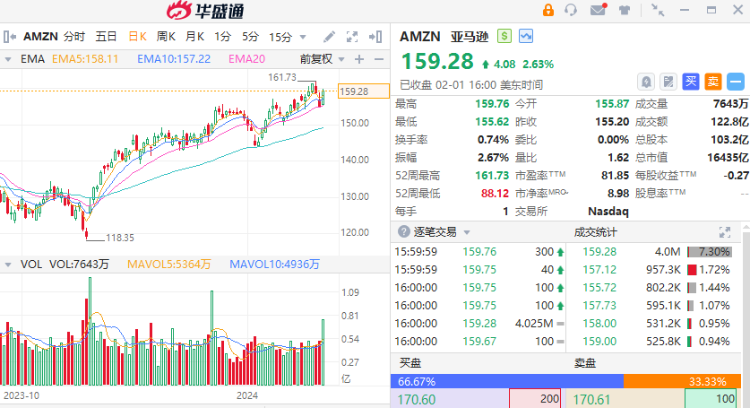Click the light blue minus button

736,82
